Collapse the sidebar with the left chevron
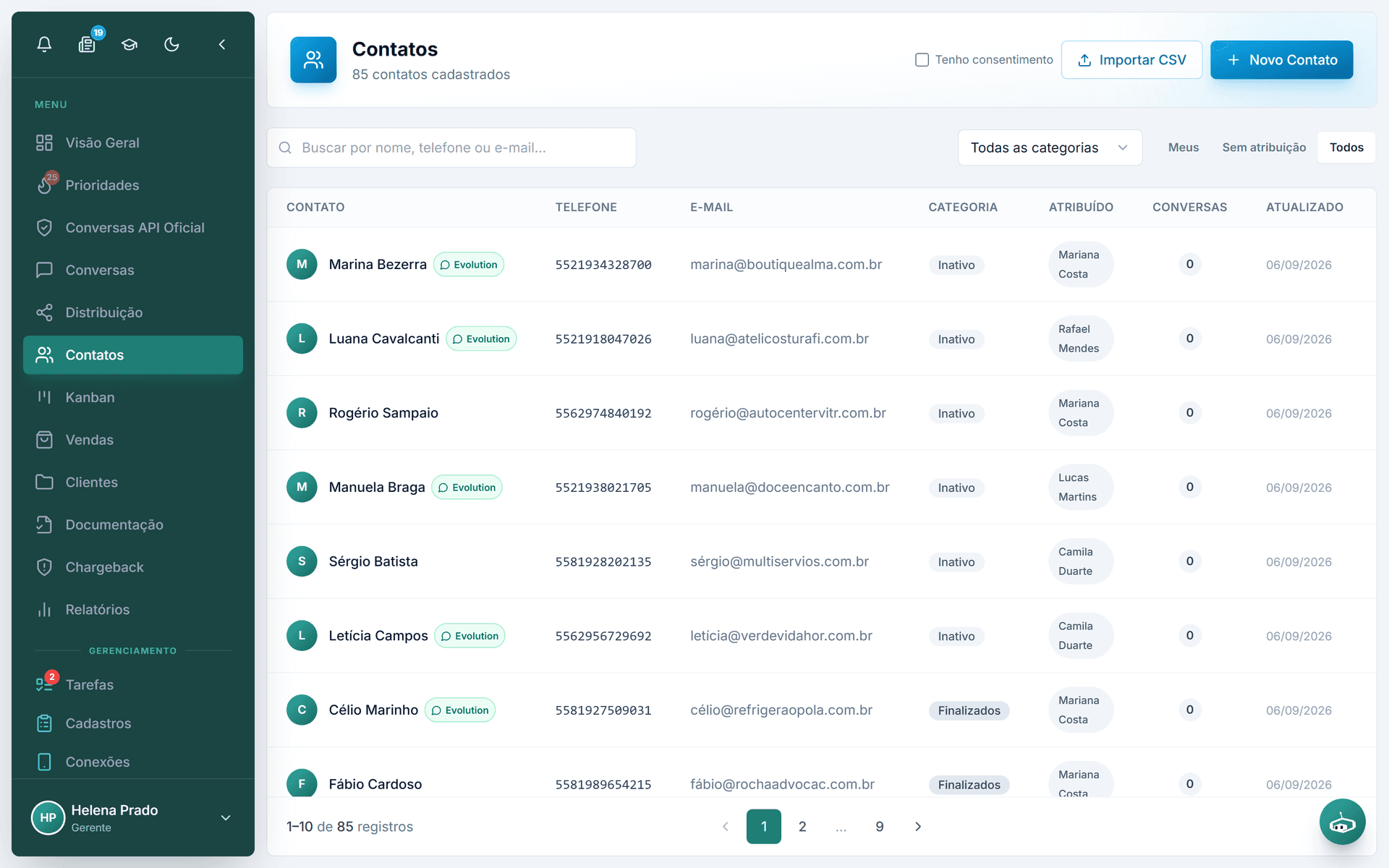The image size is (1389, 868). (x=222, y=44)
